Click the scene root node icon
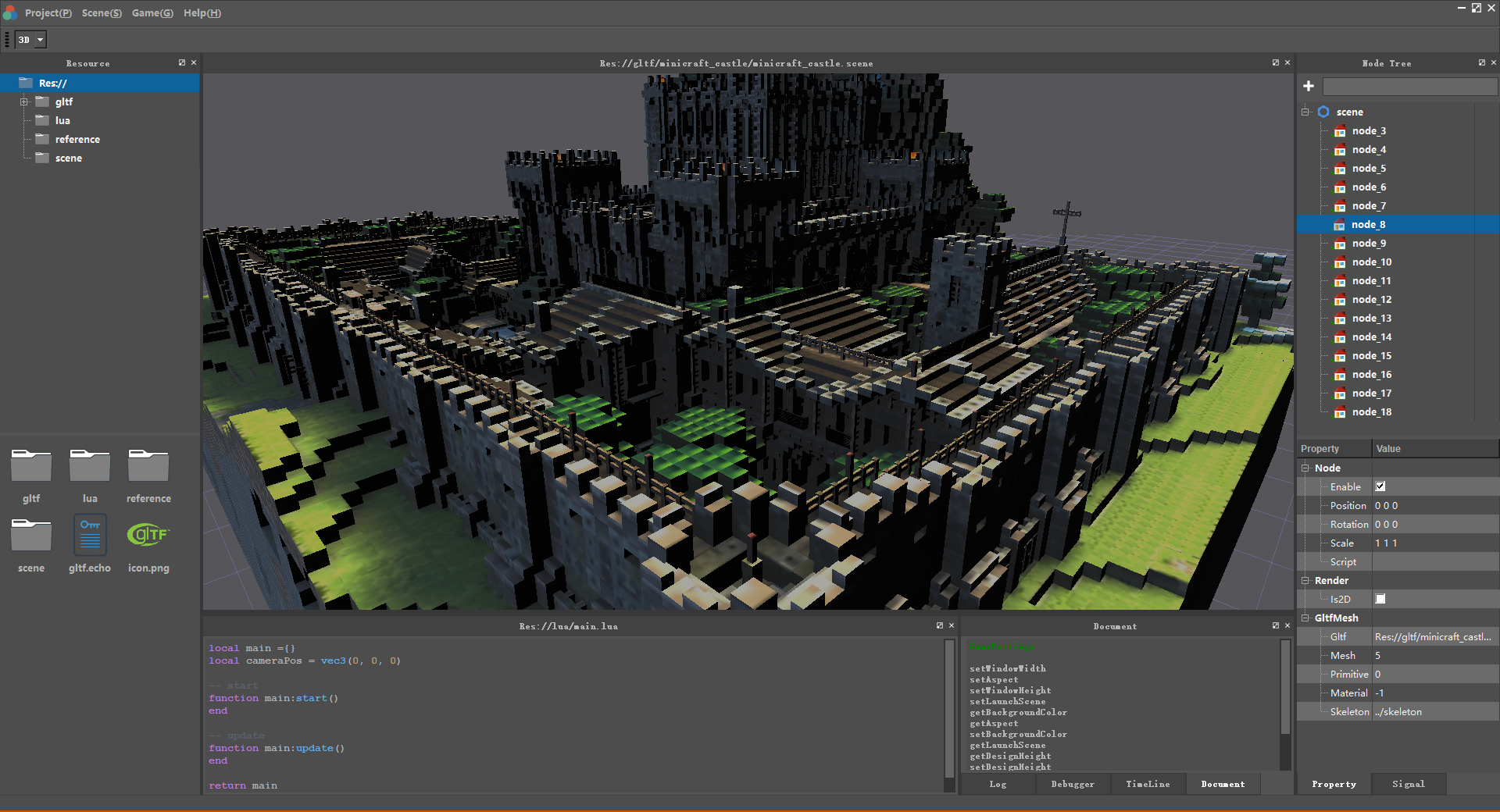This screenshot has height=812, width=1500. [1323, 112]
